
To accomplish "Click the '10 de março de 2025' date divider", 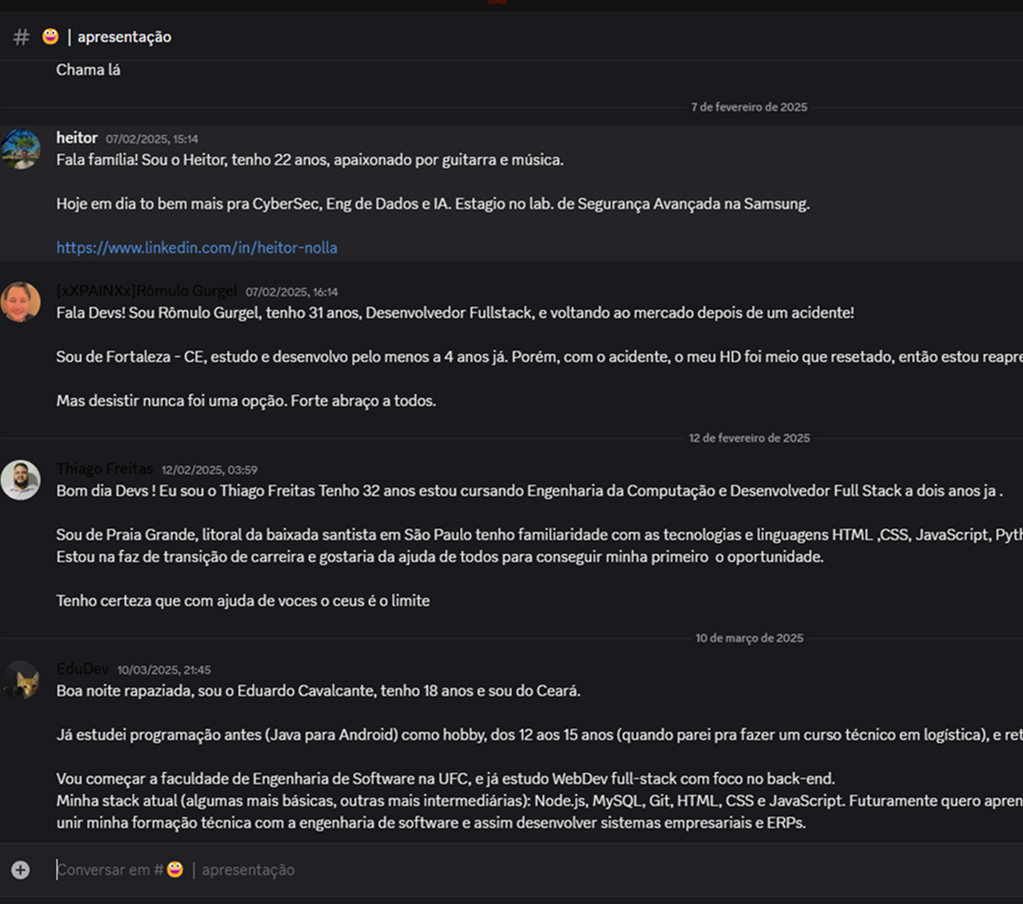I will 749,638.
